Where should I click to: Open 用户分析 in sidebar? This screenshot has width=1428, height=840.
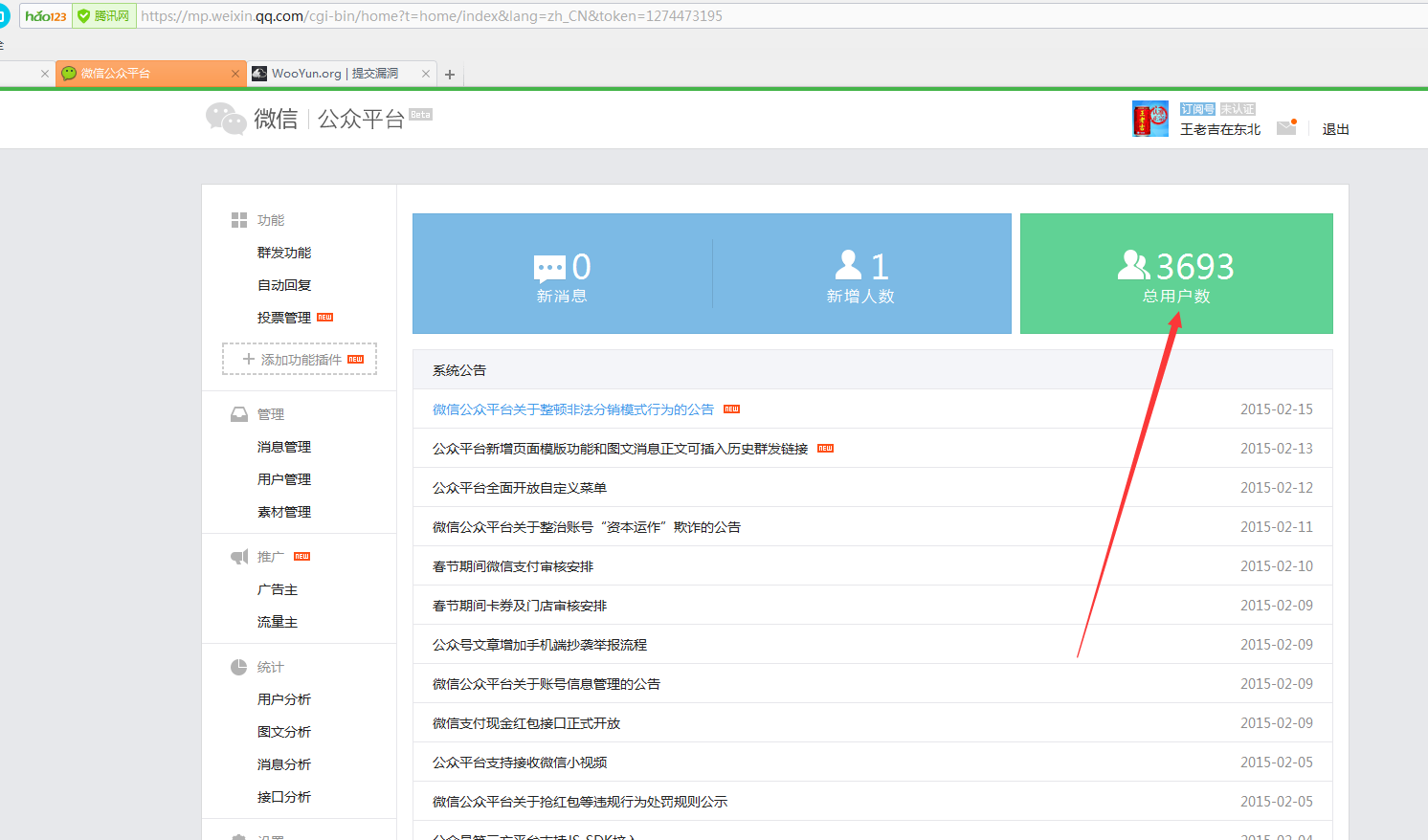click(284, 699)
